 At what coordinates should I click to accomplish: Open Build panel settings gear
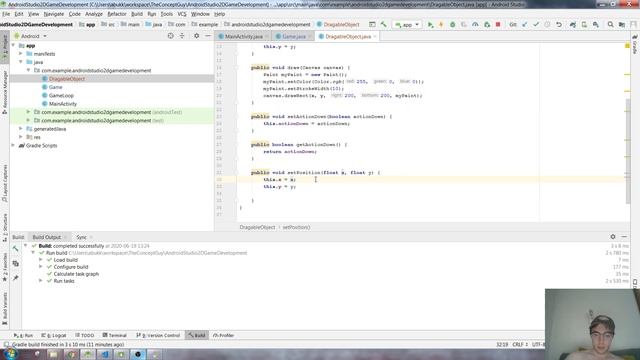click(613, 237)
